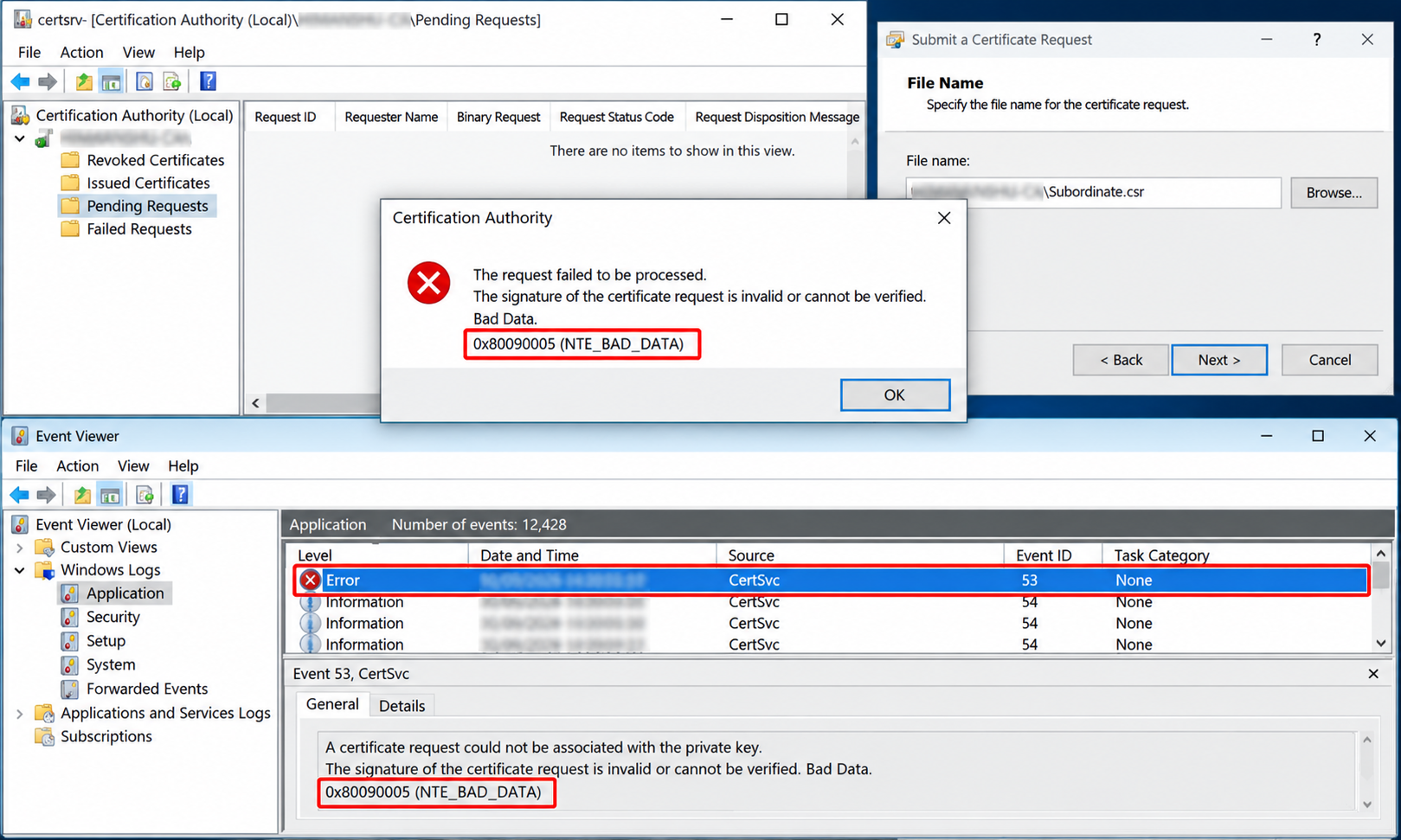Expand Custom Views in Event Viewer
The width and height of the screenshot is (1401, 840).
tap(20, 548)
